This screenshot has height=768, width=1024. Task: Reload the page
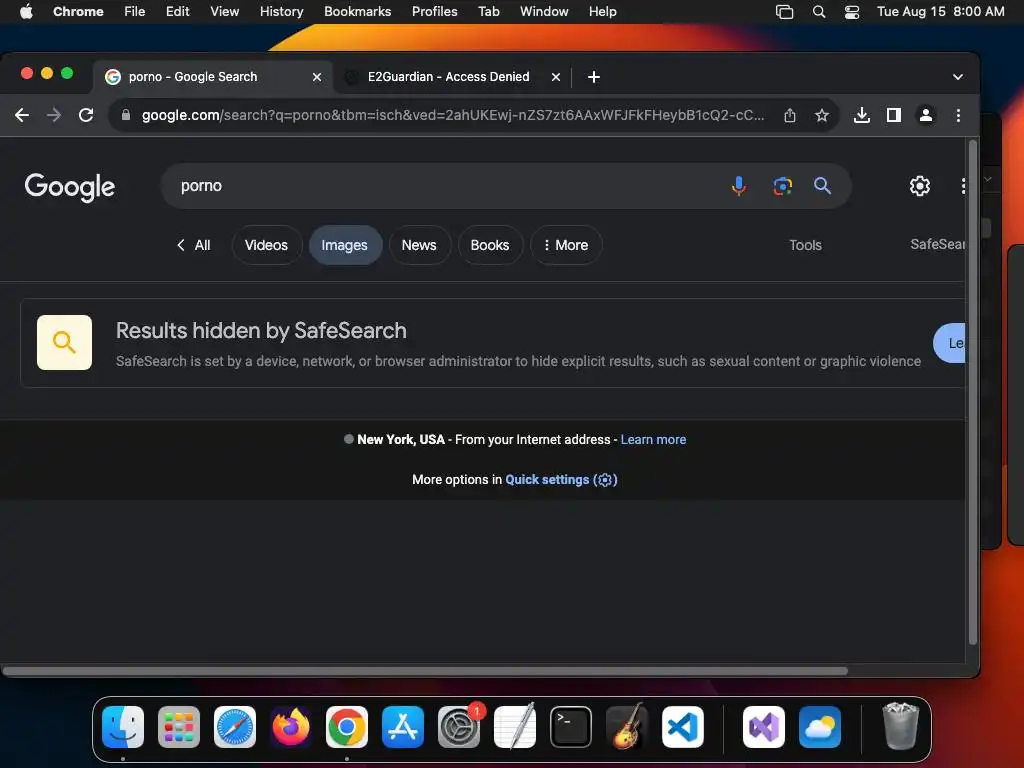pyautogui.click(x=86, y=116)
